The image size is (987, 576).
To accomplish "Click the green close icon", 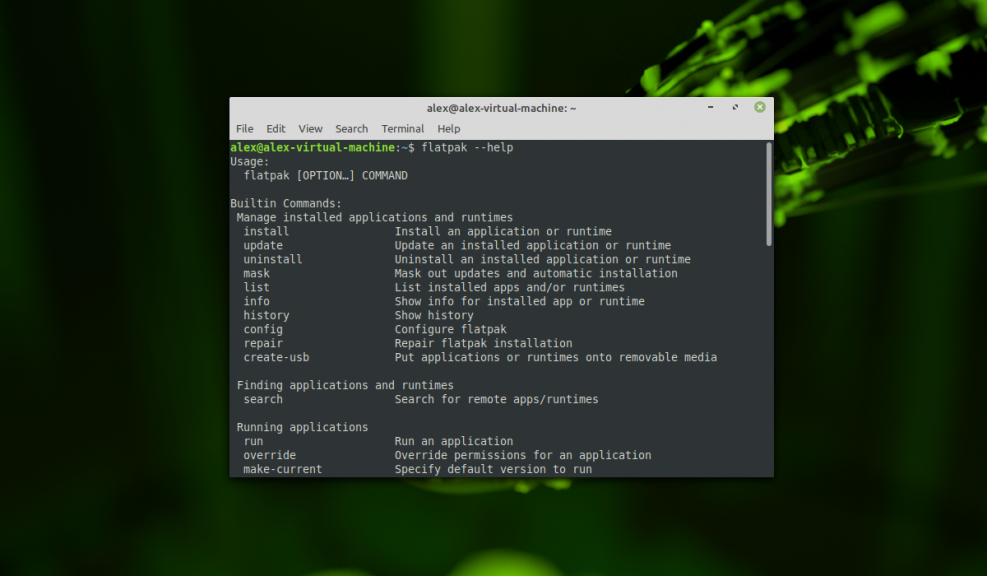I will (x=759, y=107).
